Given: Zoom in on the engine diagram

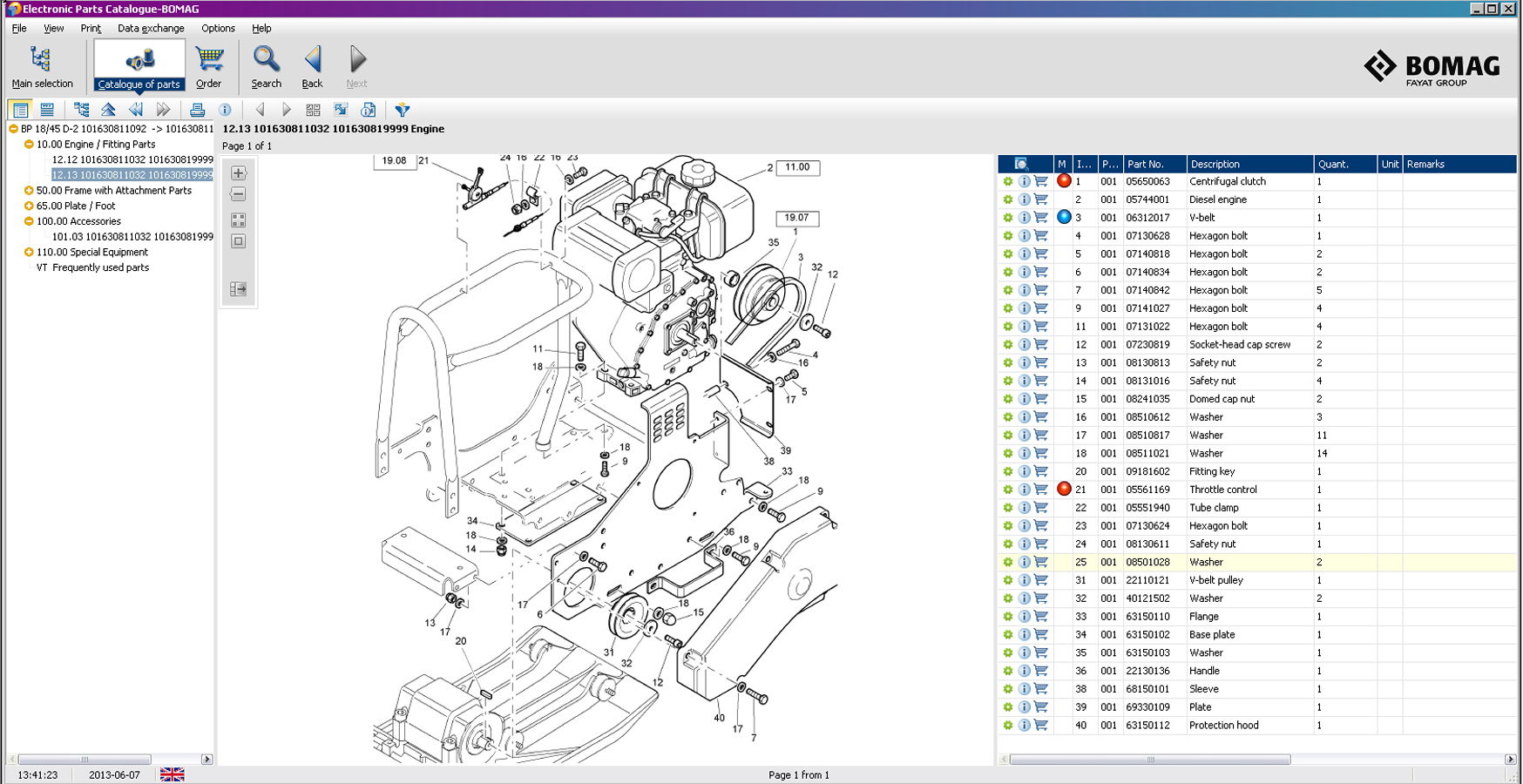Looking at the screenshot, I should pyautogui.click(x=238, y=173).
